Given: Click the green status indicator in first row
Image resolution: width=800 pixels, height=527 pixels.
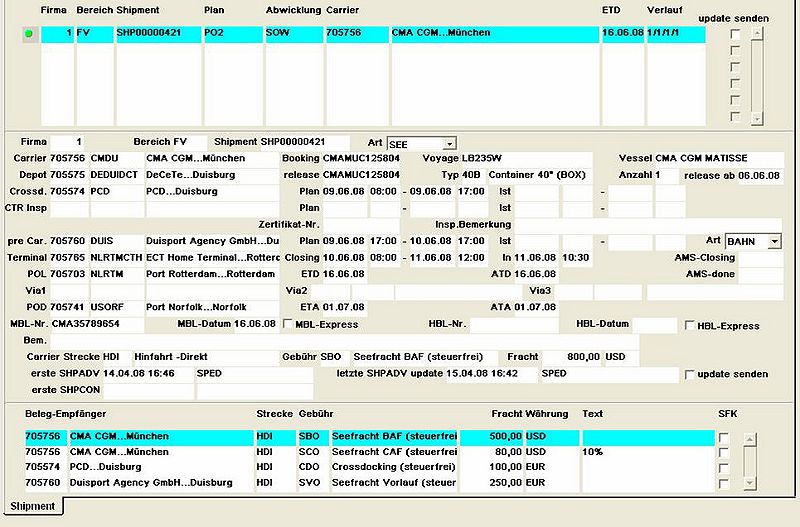Looking at the screenshot, I should tap(29, 34).
